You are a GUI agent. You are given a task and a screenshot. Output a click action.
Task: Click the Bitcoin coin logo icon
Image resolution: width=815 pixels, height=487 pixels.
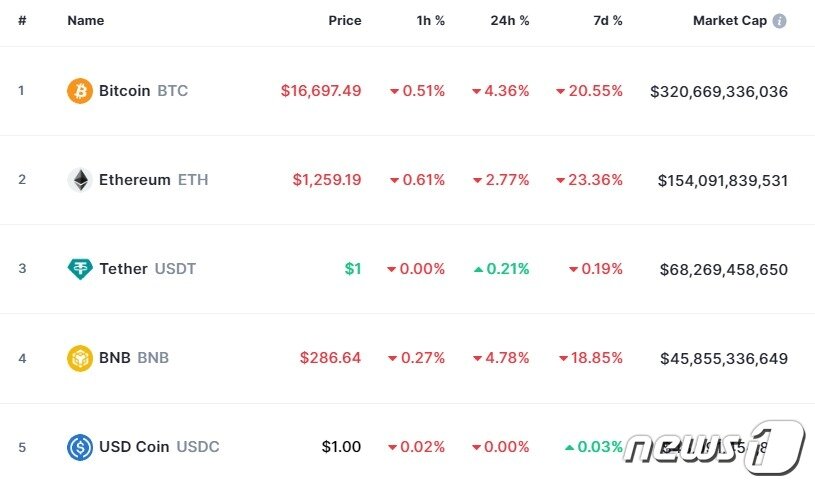80,91
